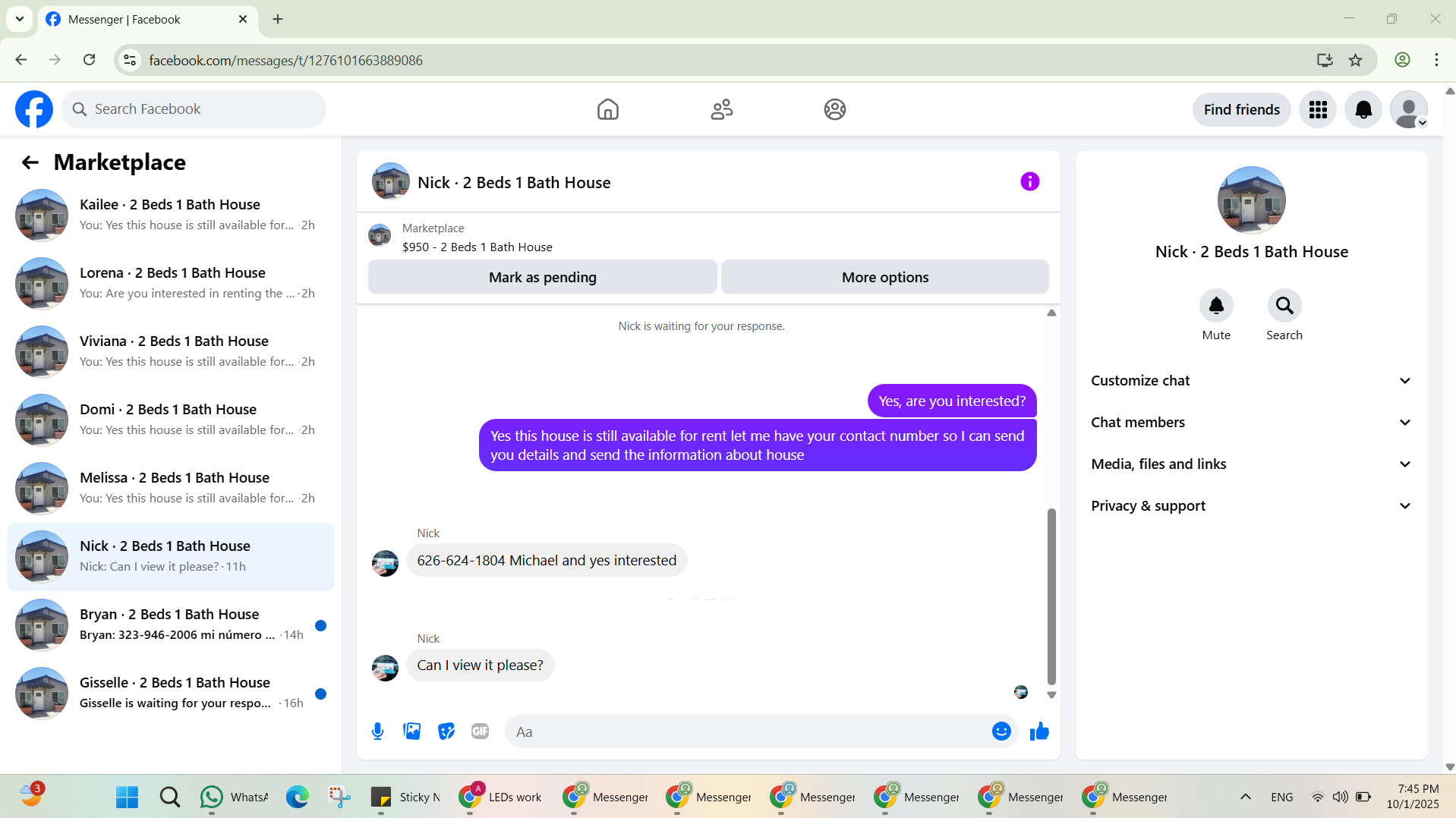Select Nick's conversation in the list

click(171, 556)
